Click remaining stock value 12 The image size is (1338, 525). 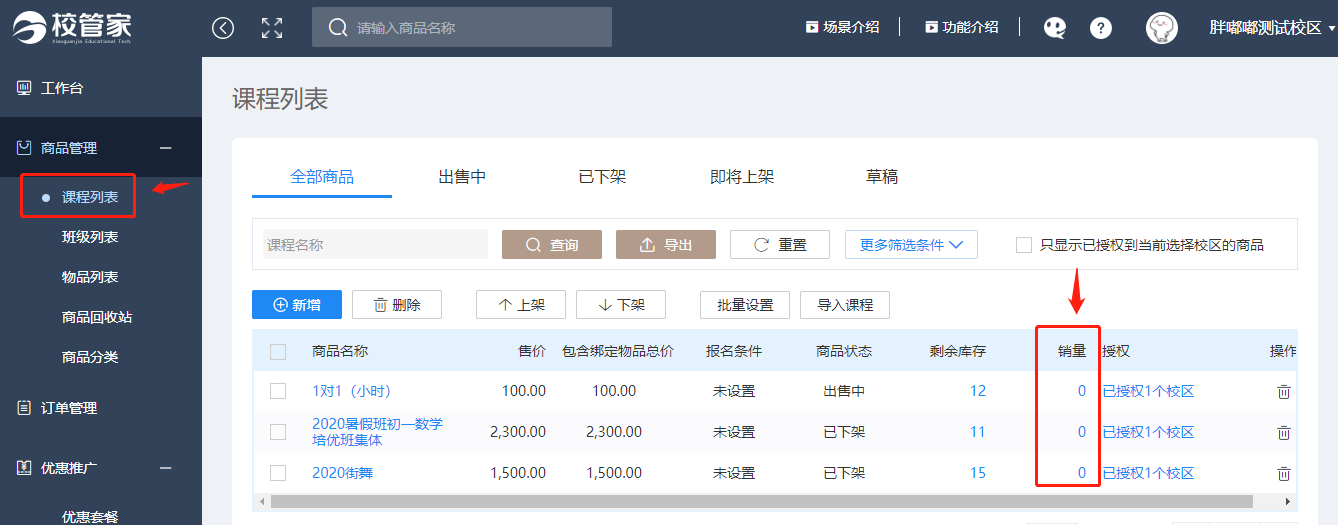(x=978, y=391)
